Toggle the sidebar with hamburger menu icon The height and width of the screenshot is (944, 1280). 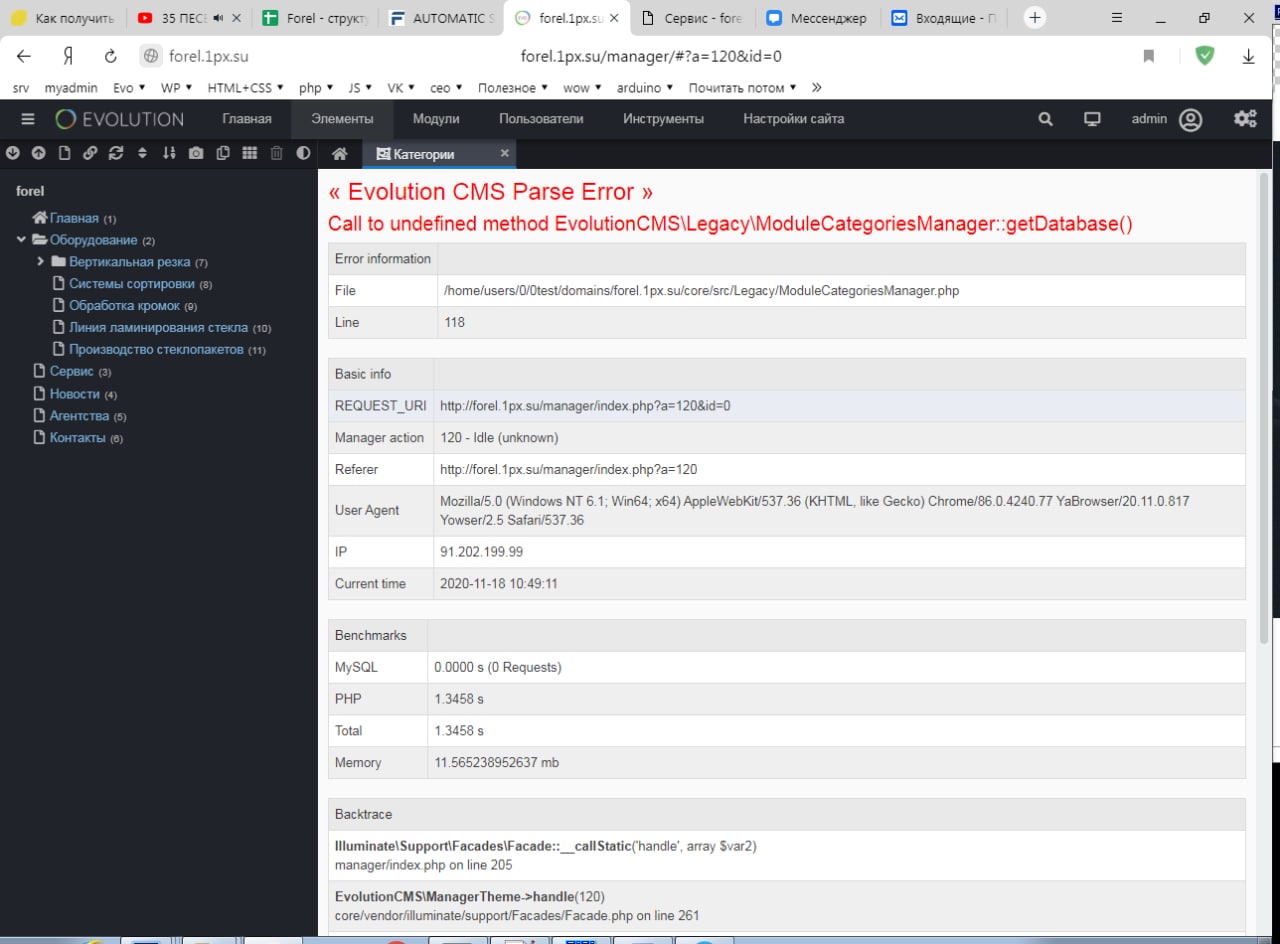pos(28,119)
